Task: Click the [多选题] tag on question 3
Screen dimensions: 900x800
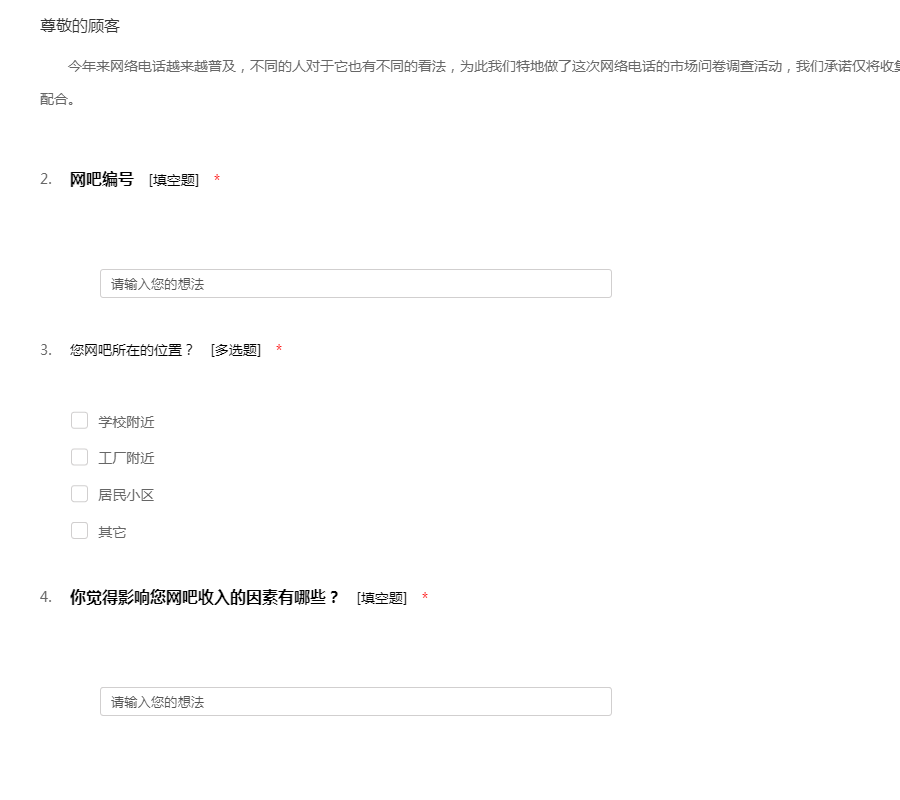Action: tap(236, 350)
